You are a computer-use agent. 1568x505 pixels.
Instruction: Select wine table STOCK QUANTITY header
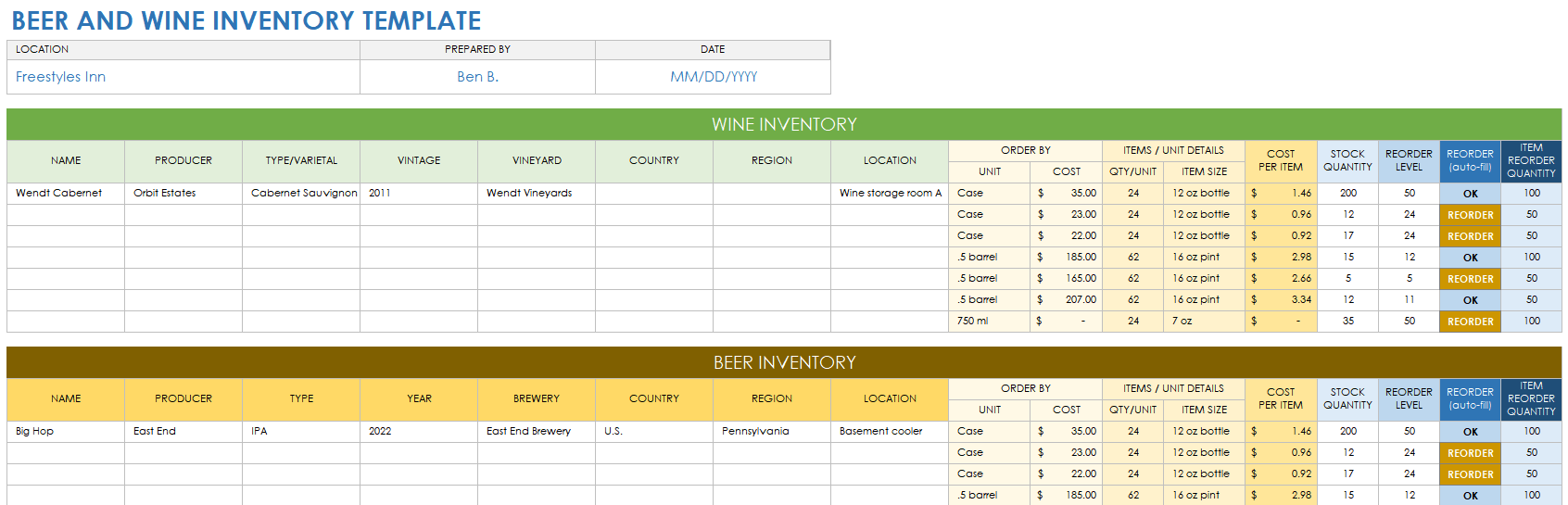coord(1347,161)
